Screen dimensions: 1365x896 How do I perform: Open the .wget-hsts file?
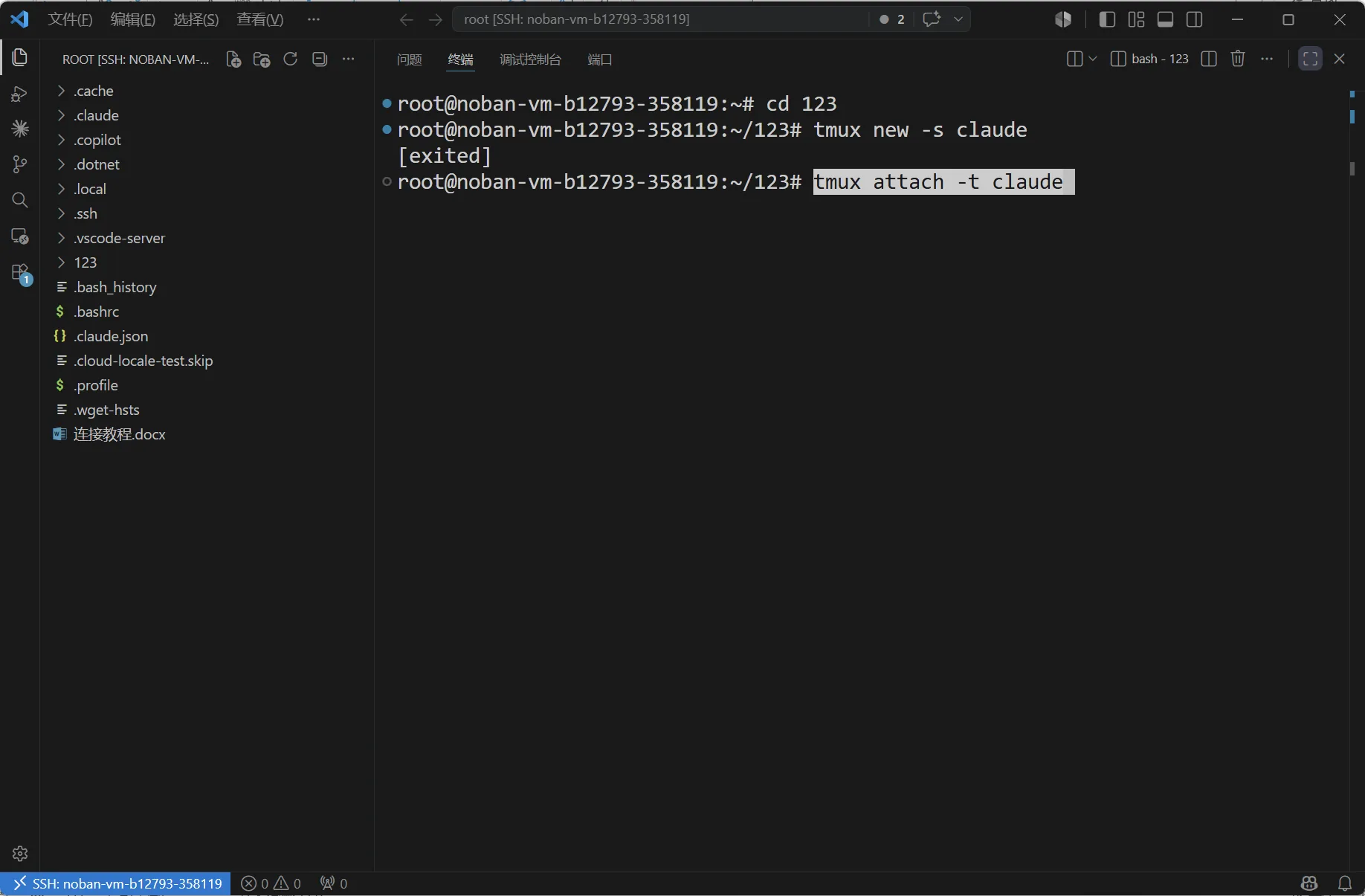[x=206, y=410]
